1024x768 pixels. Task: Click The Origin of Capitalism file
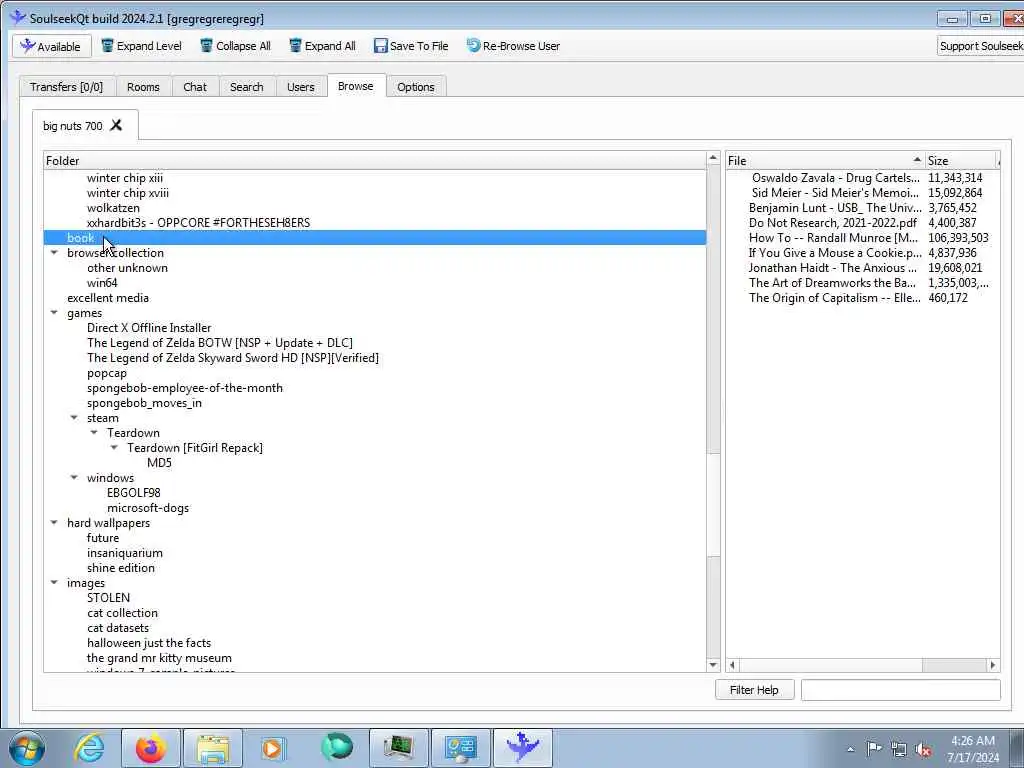tap(835, 298)
